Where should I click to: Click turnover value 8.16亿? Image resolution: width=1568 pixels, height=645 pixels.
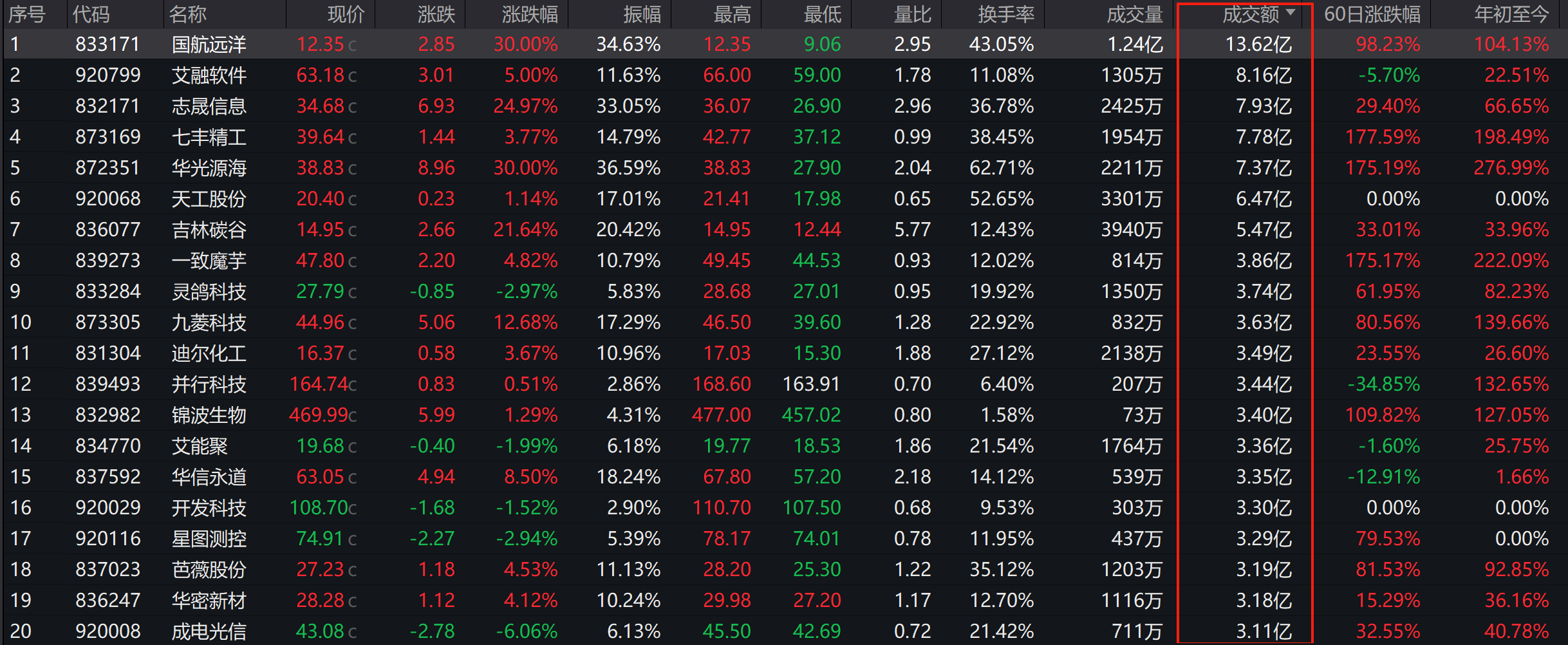coord(1264,75)
